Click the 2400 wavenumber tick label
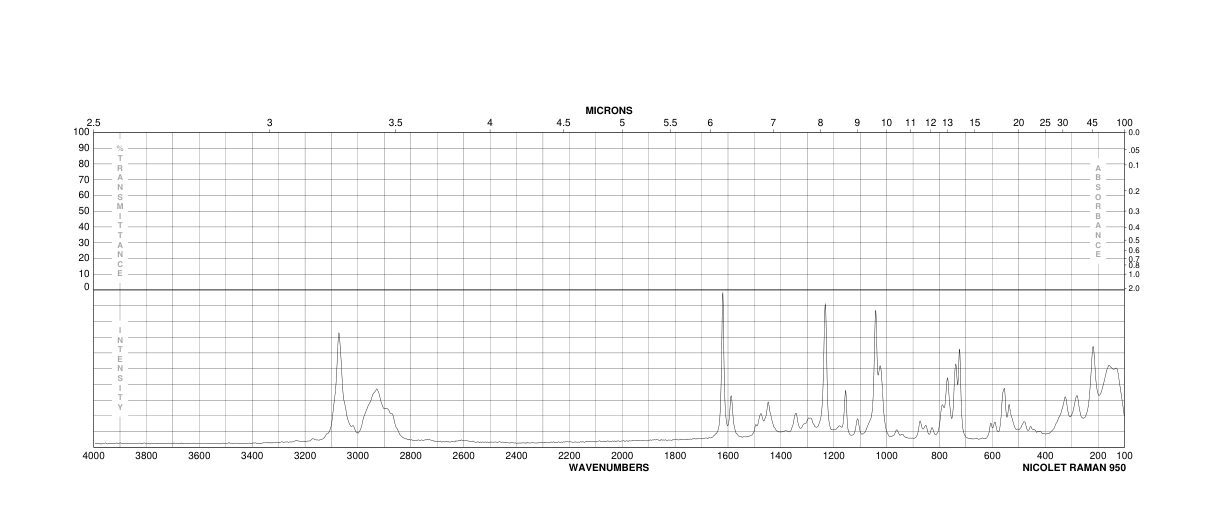1224x528 pixels. coord(516,456)
